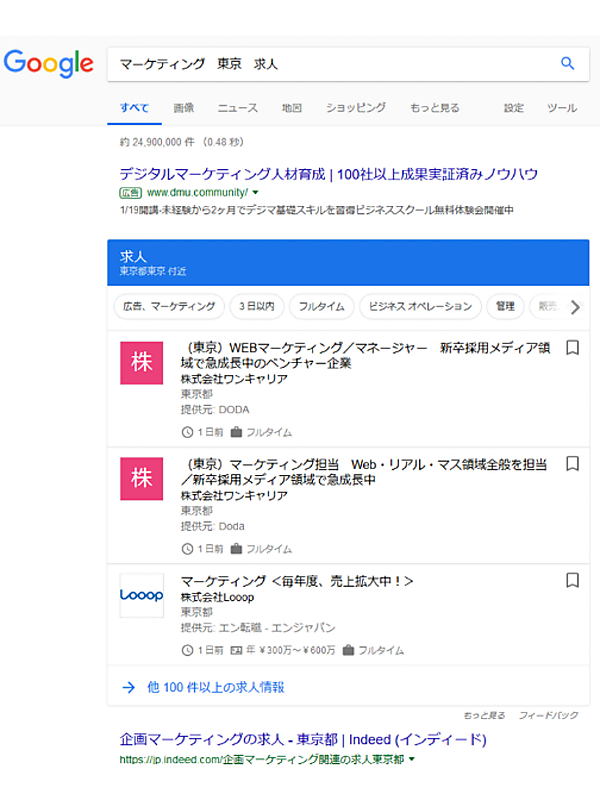600x800 pixels.
Task: Open 他 100 件以上の求人情報 link
Action: point(215,687)
